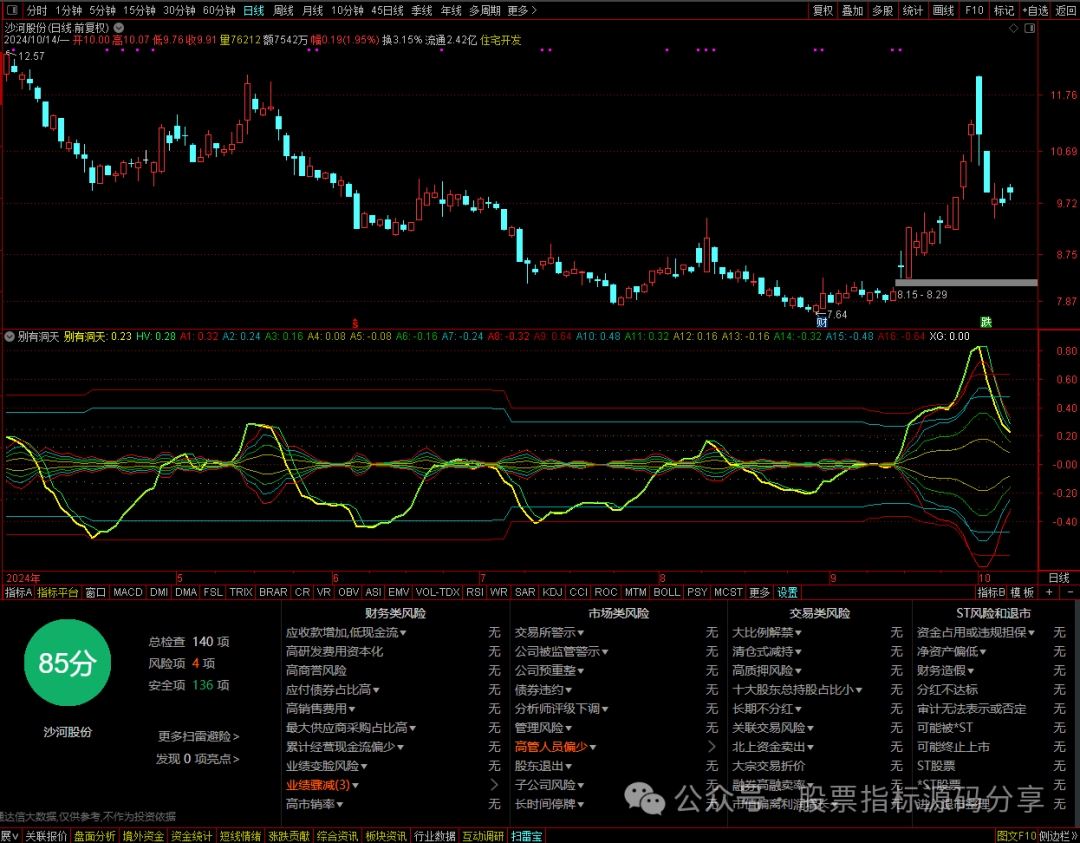The width and height of the screenshot is (1080, 843).
Task: Open the 资金统计 bottom tab
Action: [191, 836]
